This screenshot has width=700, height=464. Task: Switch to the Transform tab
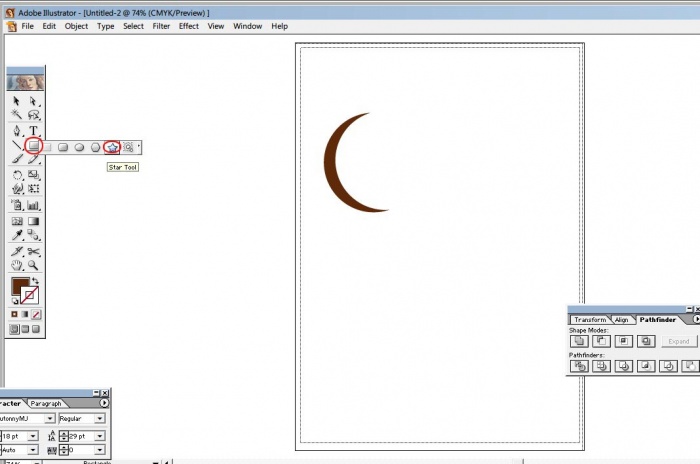[x=590, y=320]
